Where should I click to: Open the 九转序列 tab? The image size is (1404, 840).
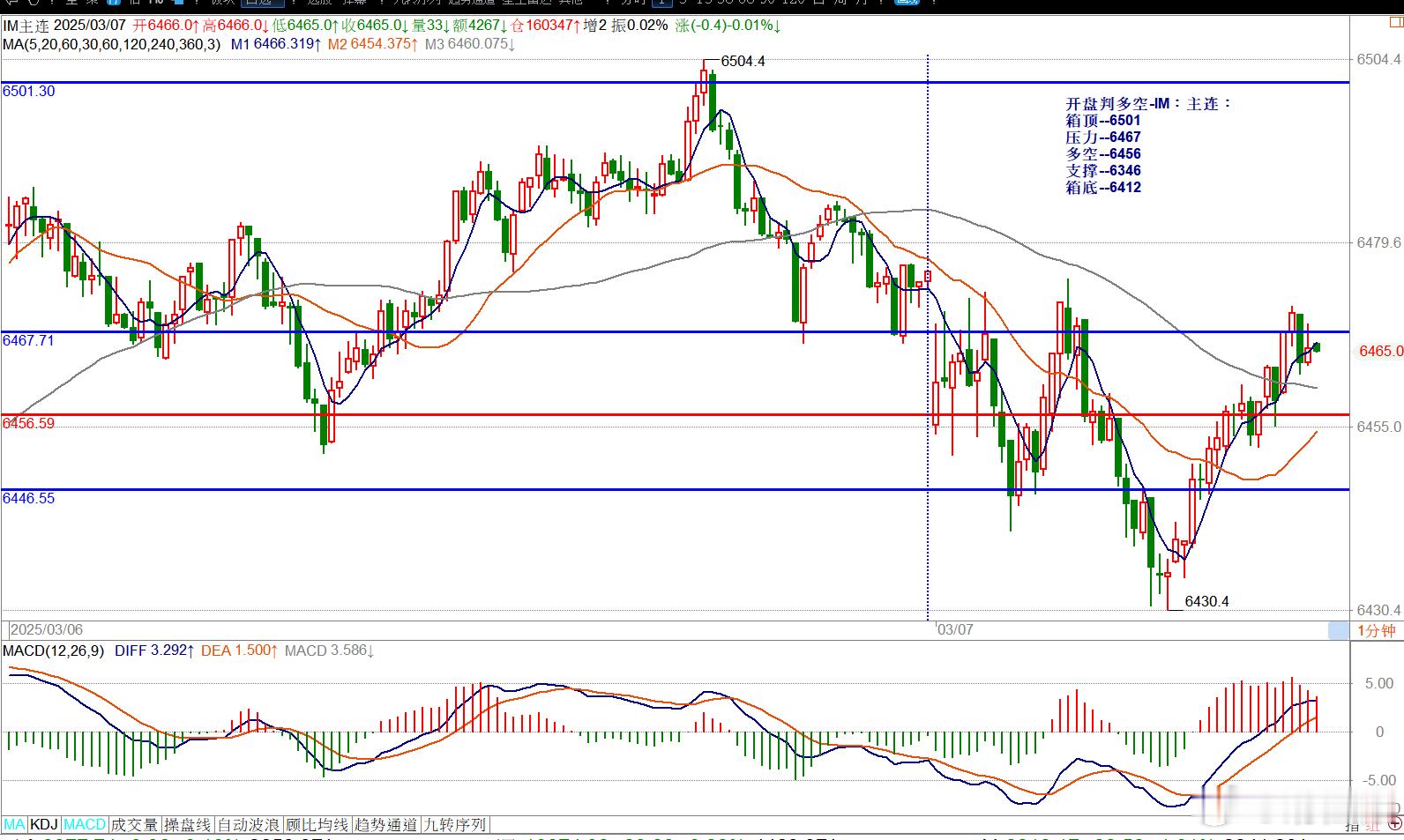455,825
